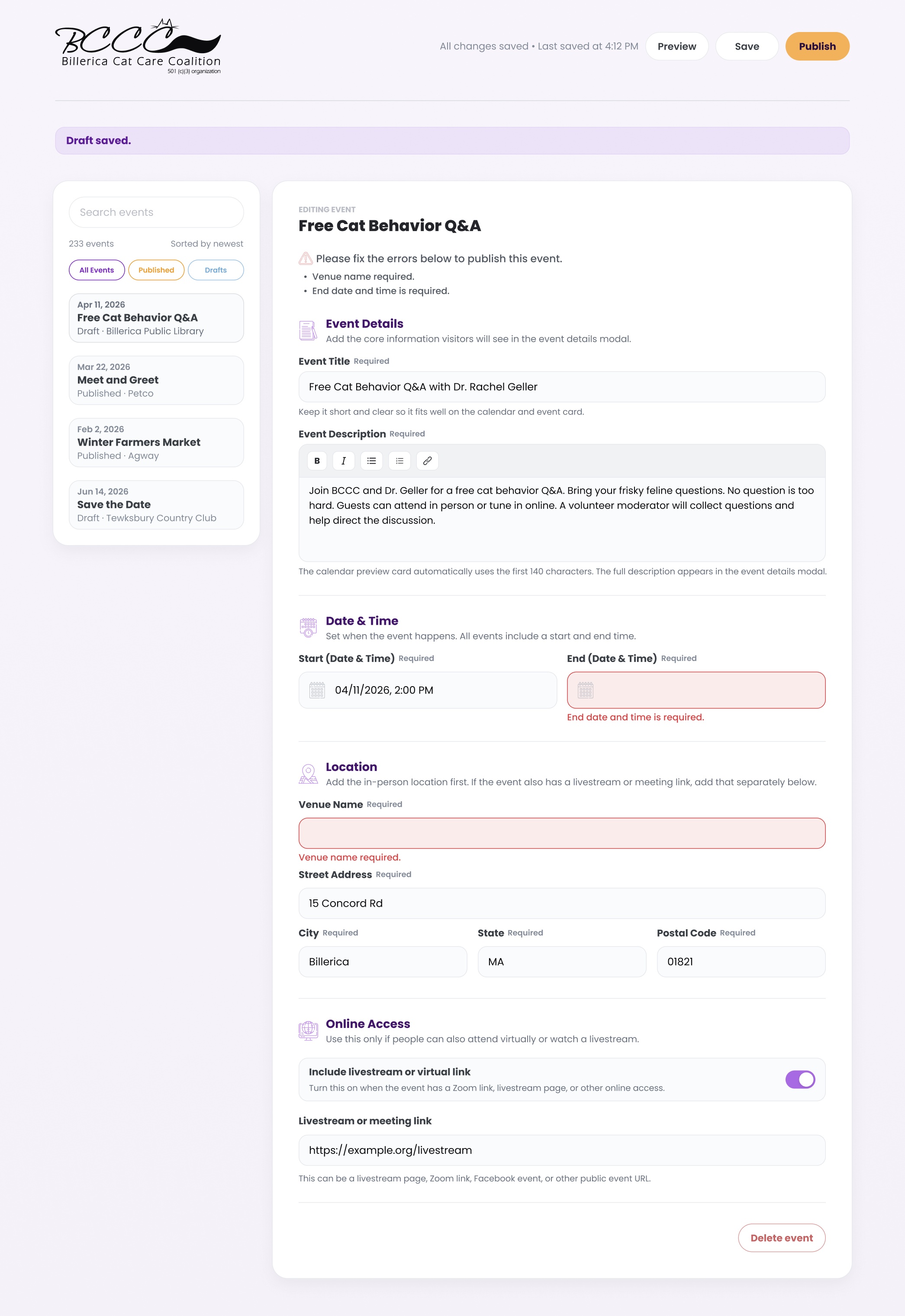Click the BCCC Billerica Cat Care Coalition logo
The height and width of the screenshot is (1316, 905).
(138, 46)
